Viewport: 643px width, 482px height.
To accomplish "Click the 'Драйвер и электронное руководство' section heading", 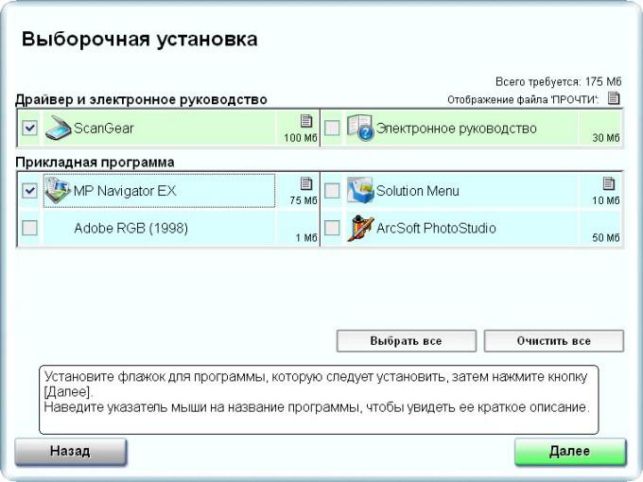I will 141,100.
